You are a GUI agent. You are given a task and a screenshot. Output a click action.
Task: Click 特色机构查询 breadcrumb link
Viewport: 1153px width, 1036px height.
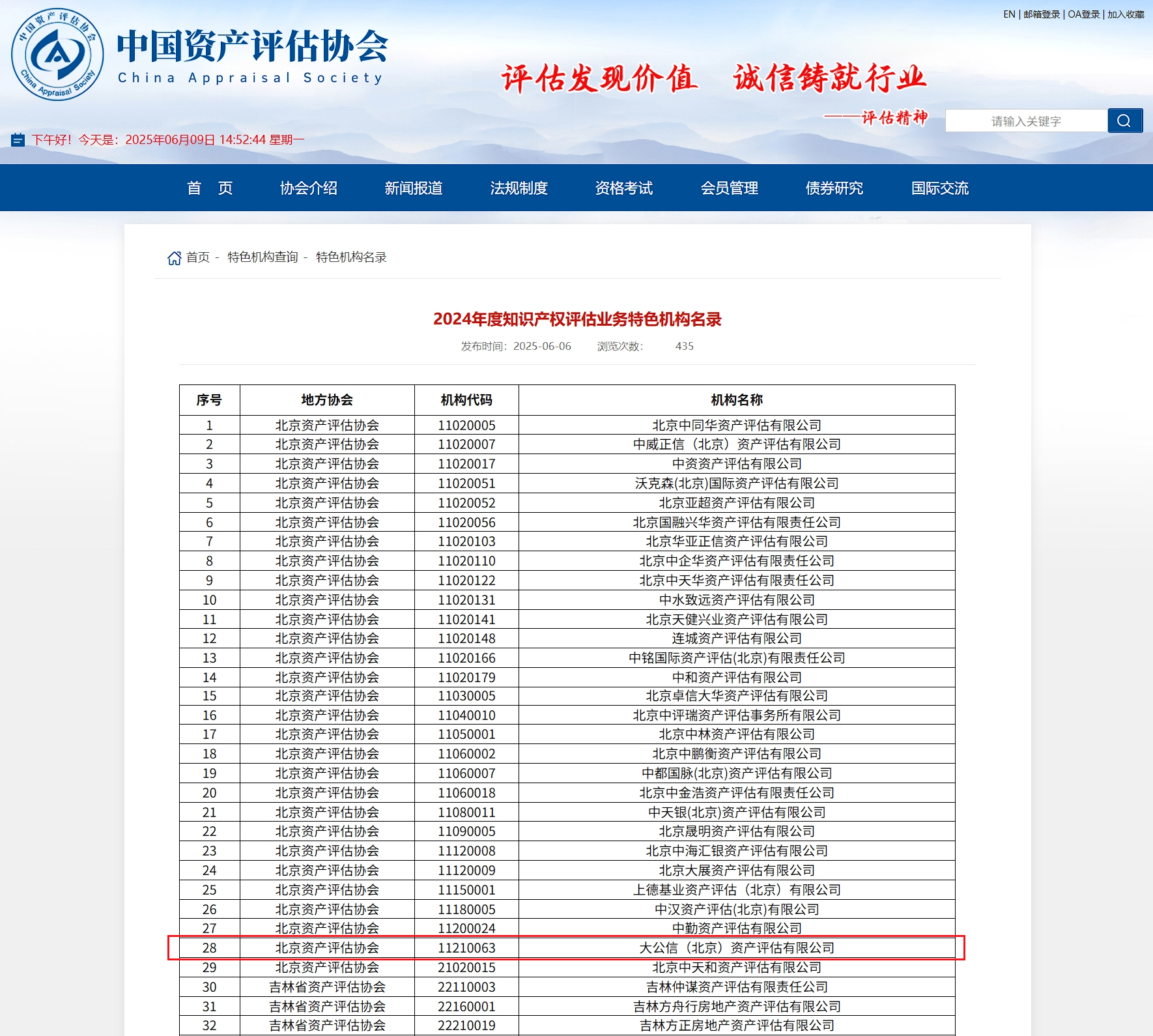(x=263, y=257)
